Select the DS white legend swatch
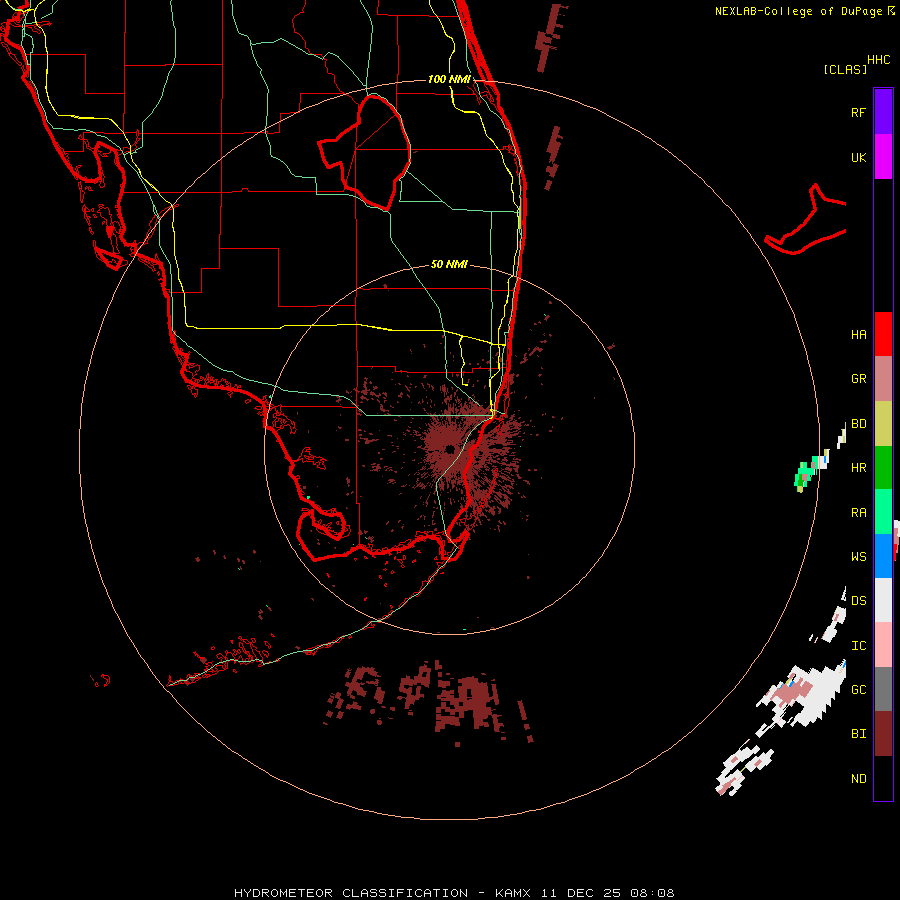The width and height of the screenshot is (900, 900). [883, 600]
